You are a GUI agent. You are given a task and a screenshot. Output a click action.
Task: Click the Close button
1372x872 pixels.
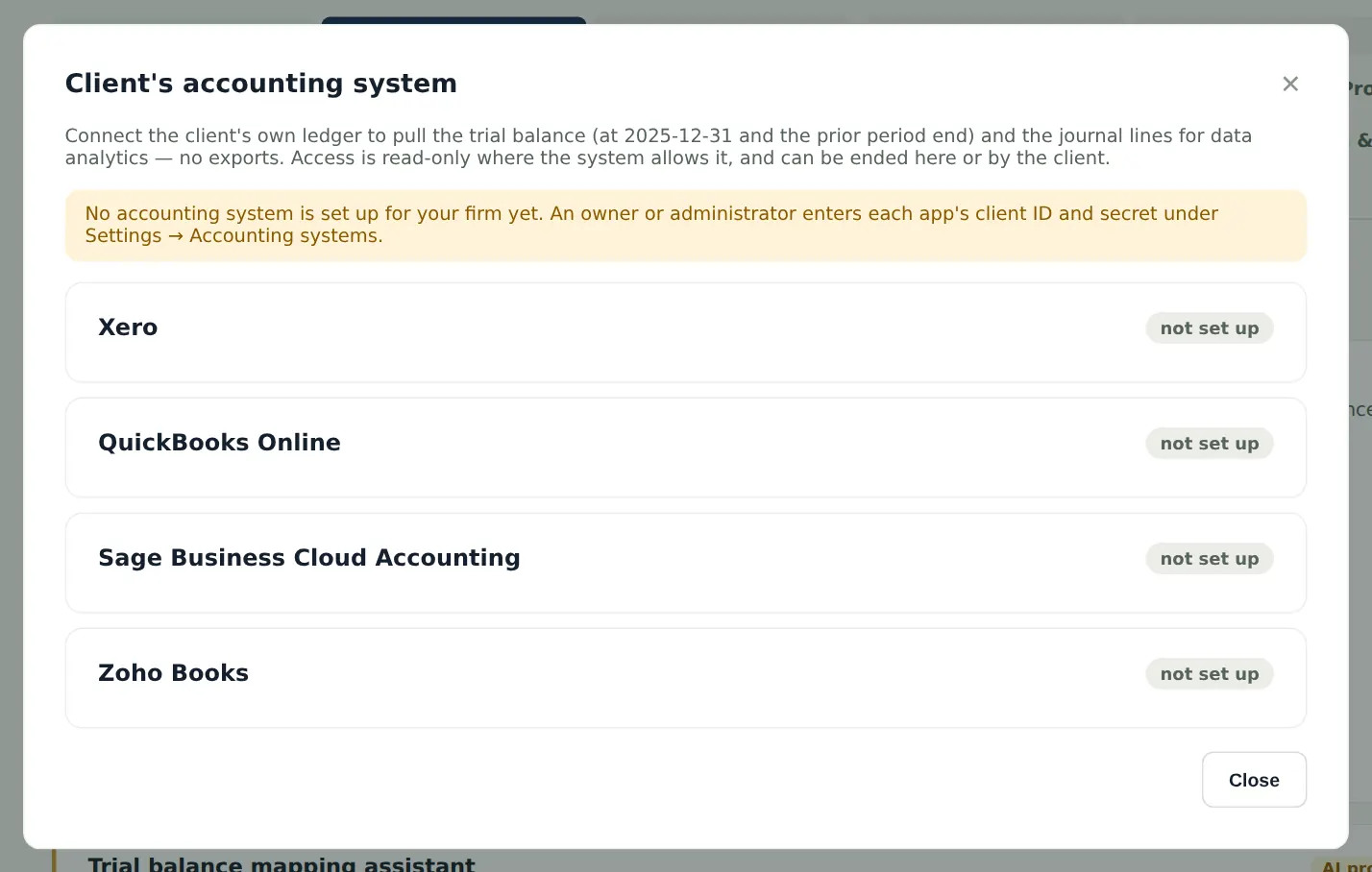pos(1254,780)
